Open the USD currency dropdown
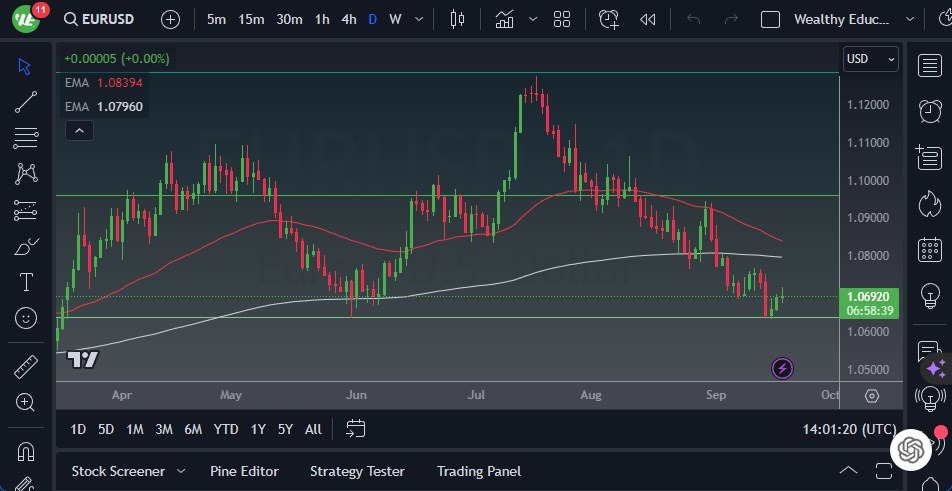952x491 pixels. (x=869, y=59)
